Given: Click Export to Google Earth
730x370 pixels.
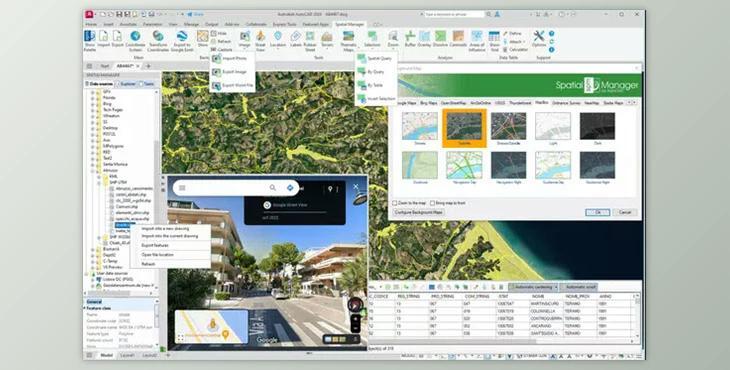Looking at the screenshot, I should 182,40.
